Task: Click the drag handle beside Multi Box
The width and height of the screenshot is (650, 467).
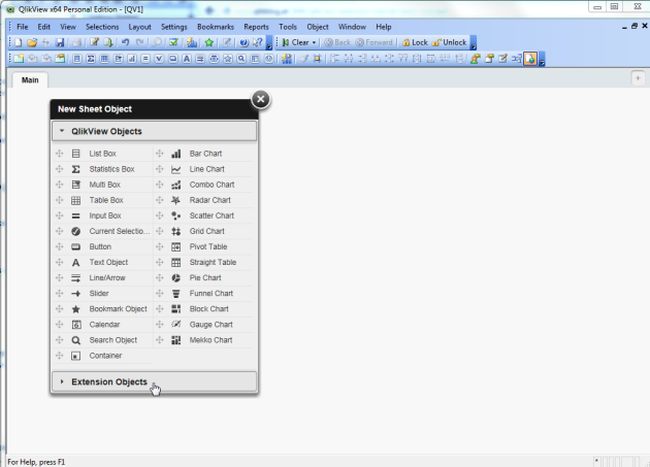Action: (60, 185)
